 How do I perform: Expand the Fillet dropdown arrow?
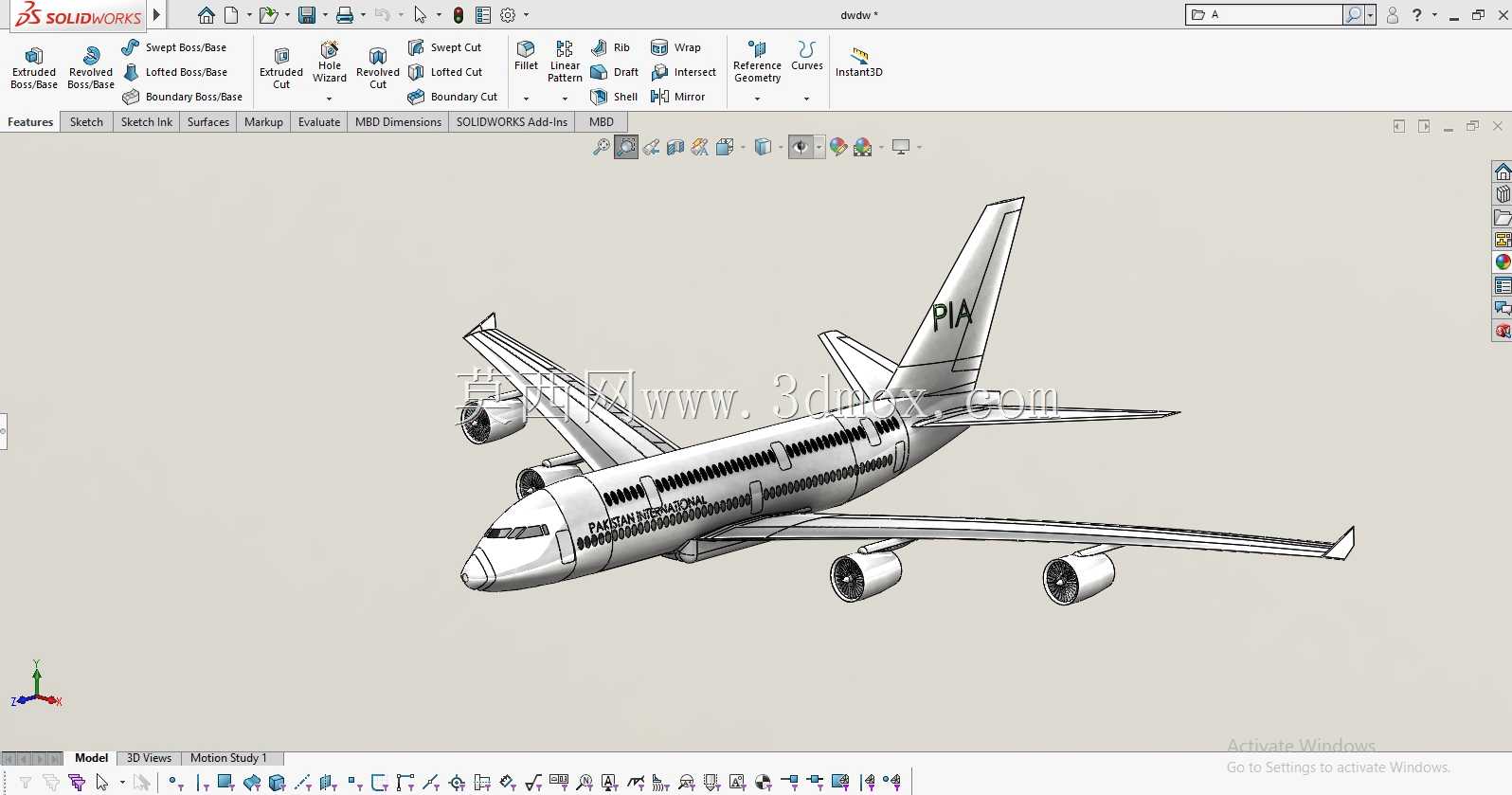526,99
